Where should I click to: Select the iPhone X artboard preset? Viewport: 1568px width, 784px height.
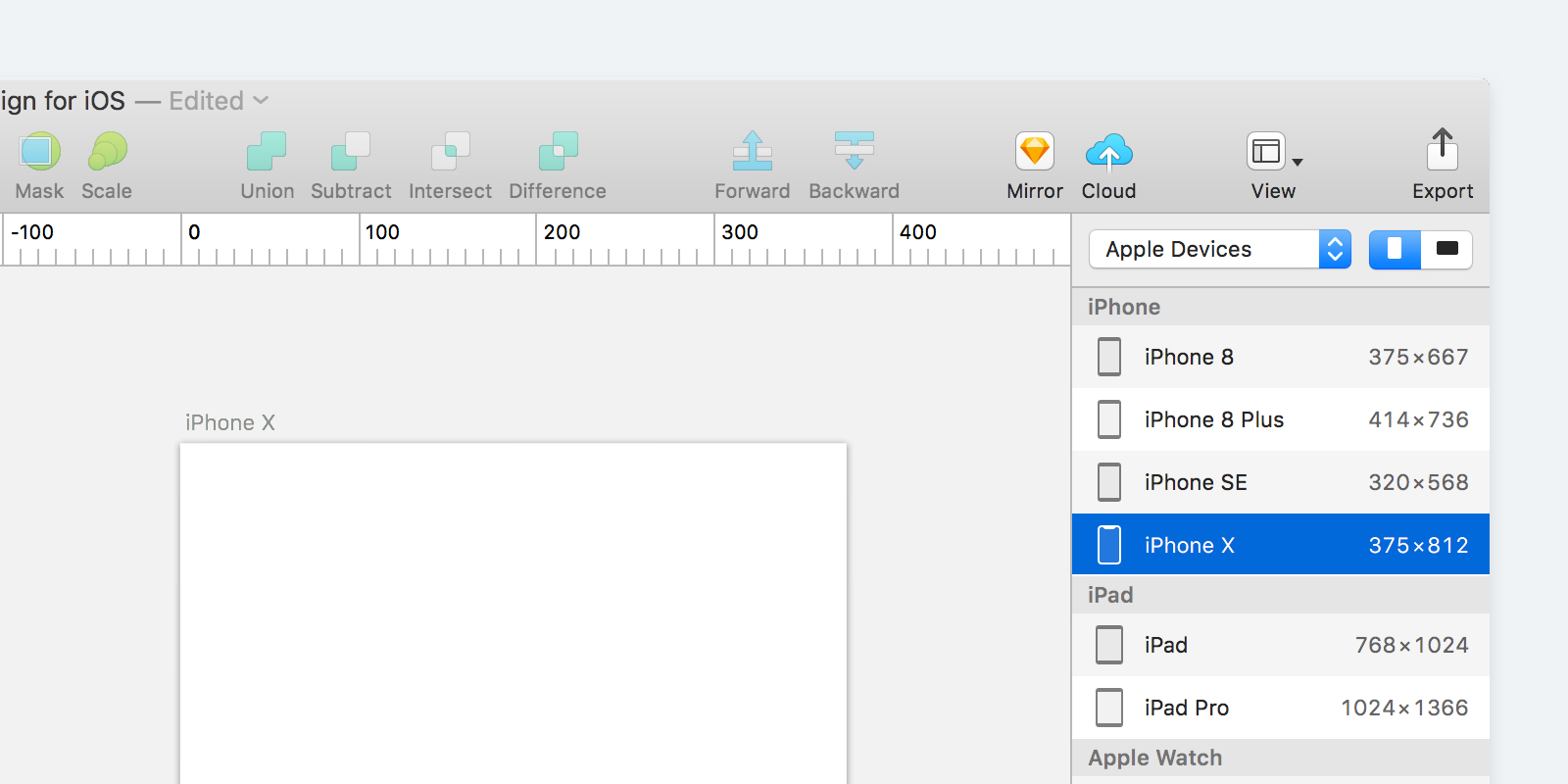pyautogui.click(x=1281, y=544)
